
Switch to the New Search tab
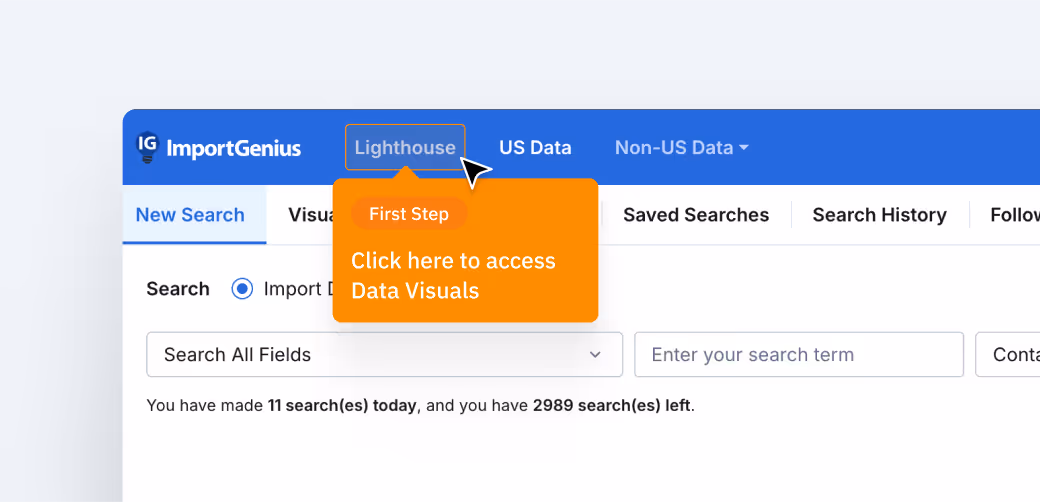[190, 215]
